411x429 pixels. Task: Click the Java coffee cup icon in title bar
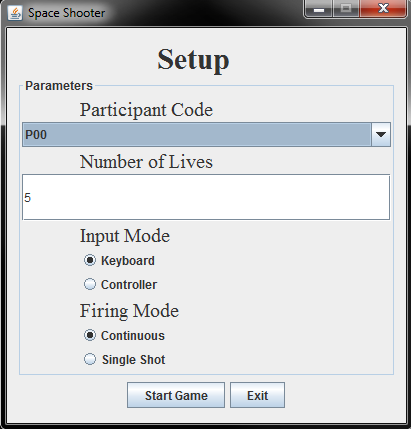point(15,13)
